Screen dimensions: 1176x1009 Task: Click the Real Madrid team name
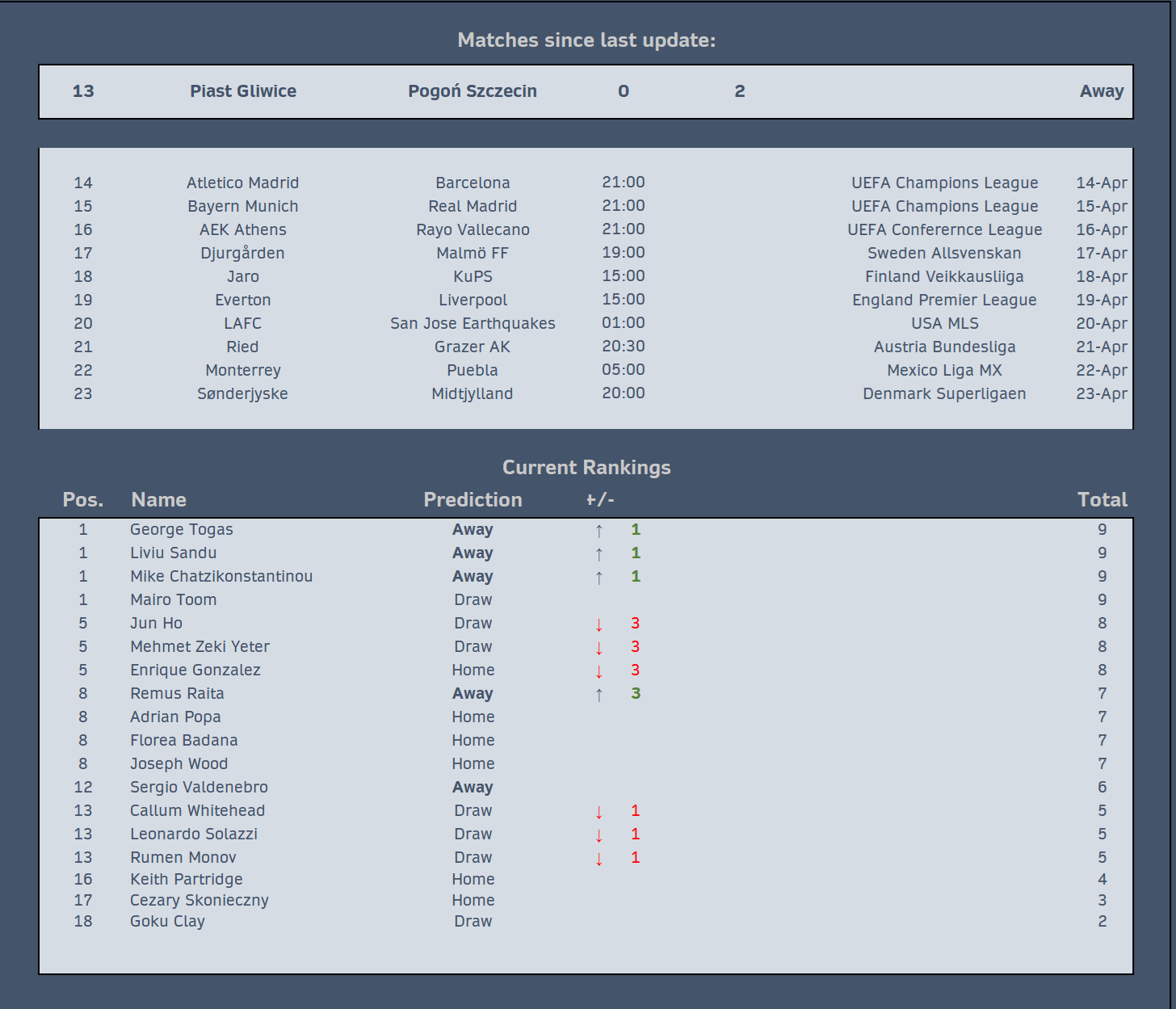point(472,206)
